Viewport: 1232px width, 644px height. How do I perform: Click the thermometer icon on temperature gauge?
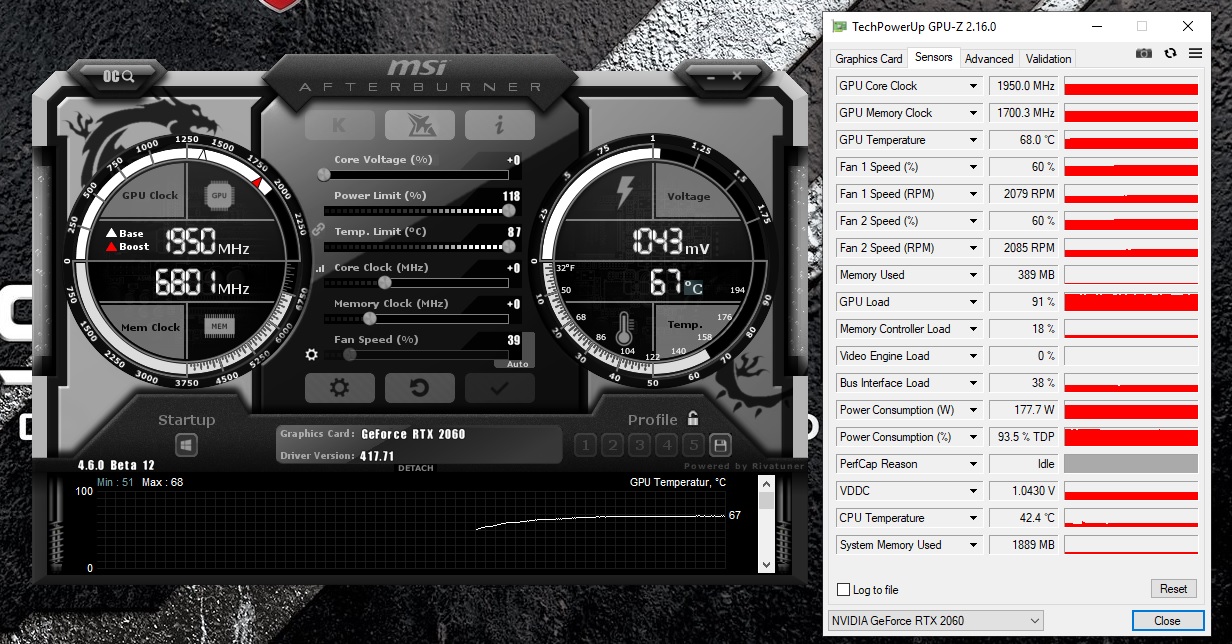[x=626, y=329]
